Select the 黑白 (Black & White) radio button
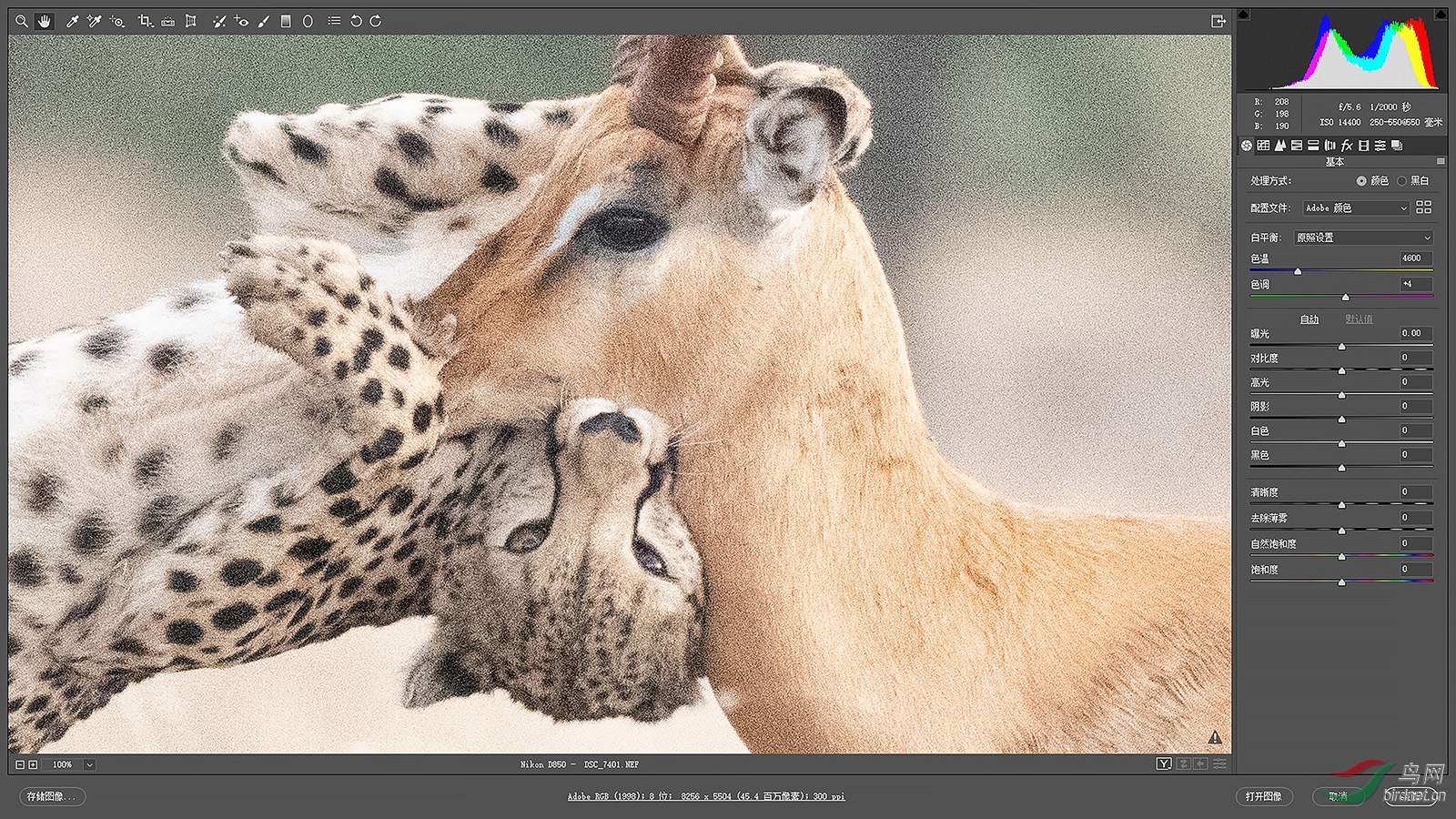This screenshot has width=1456, height=819. coord(1401,181)
